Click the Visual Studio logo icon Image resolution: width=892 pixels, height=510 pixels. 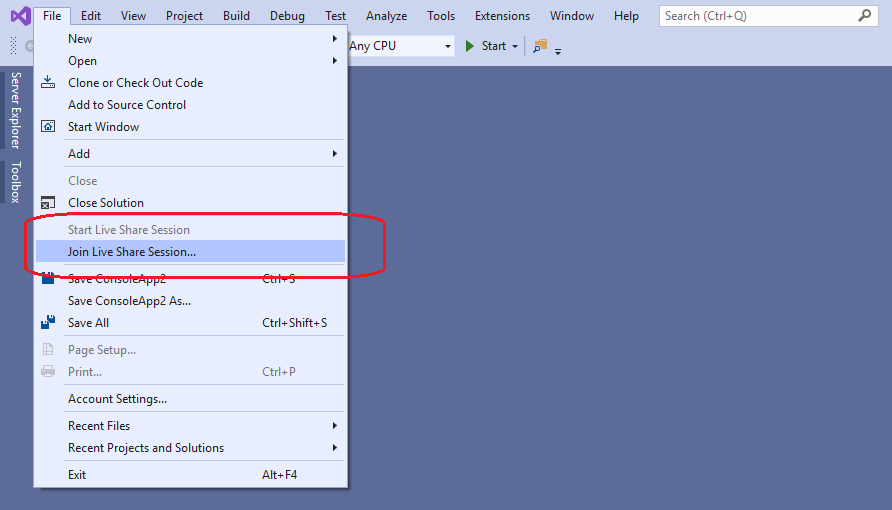20,15
